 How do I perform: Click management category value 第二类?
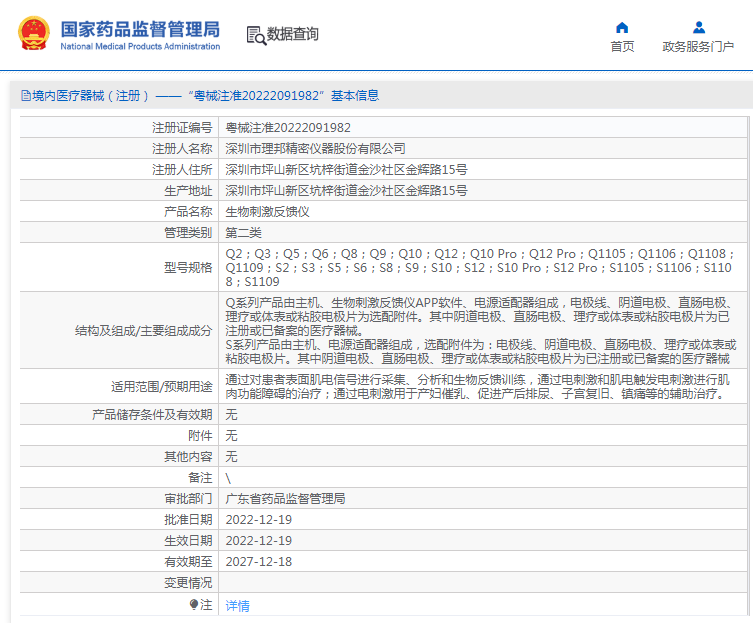click(243, 233)
